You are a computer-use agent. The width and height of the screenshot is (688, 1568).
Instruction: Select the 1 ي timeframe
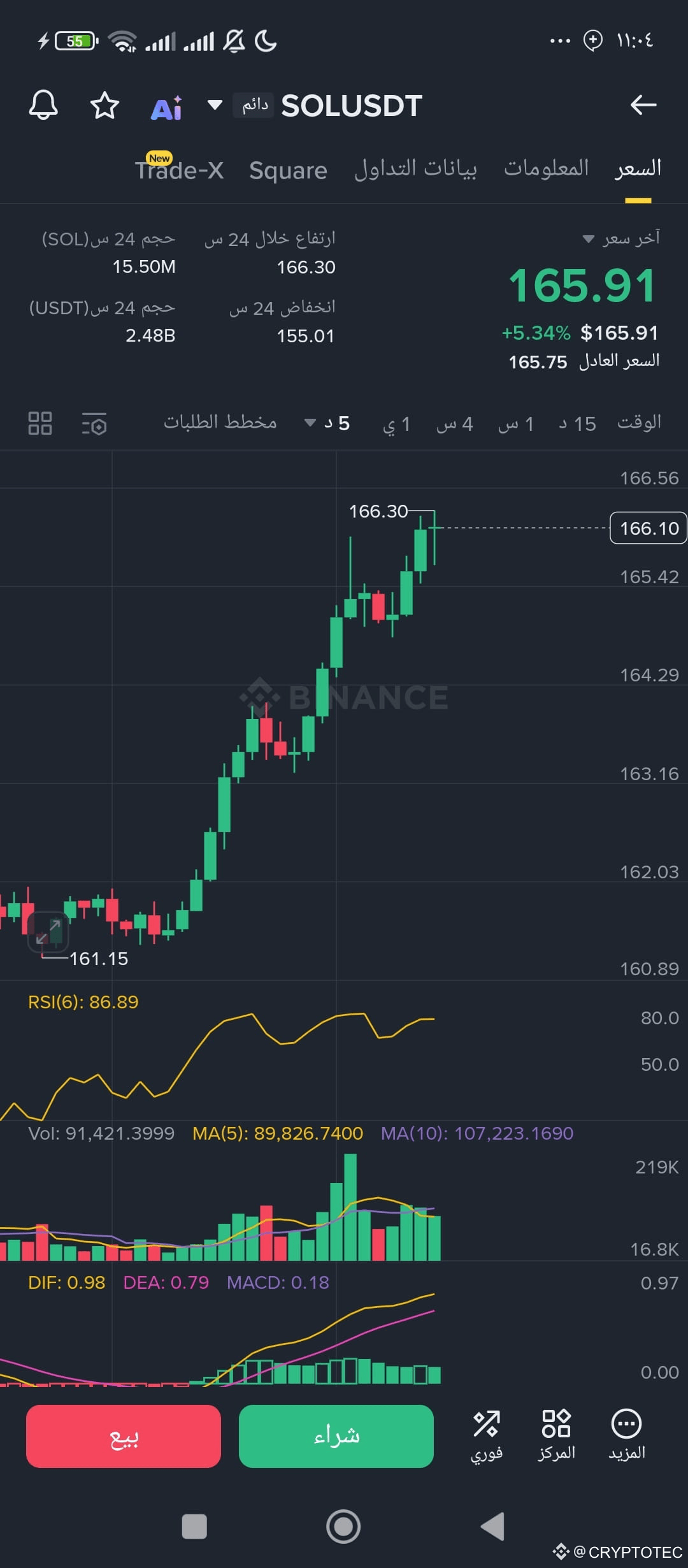pos(396,424)
